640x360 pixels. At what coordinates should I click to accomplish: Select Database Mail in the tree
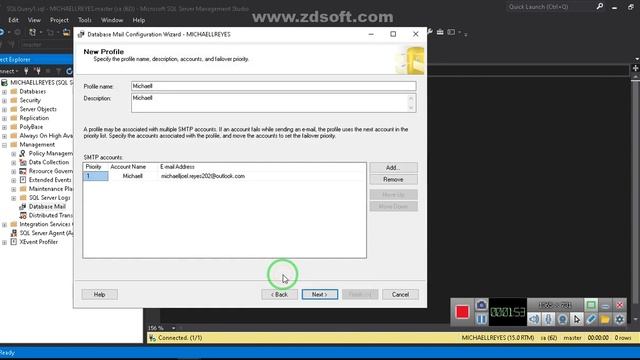click(47, 207)
